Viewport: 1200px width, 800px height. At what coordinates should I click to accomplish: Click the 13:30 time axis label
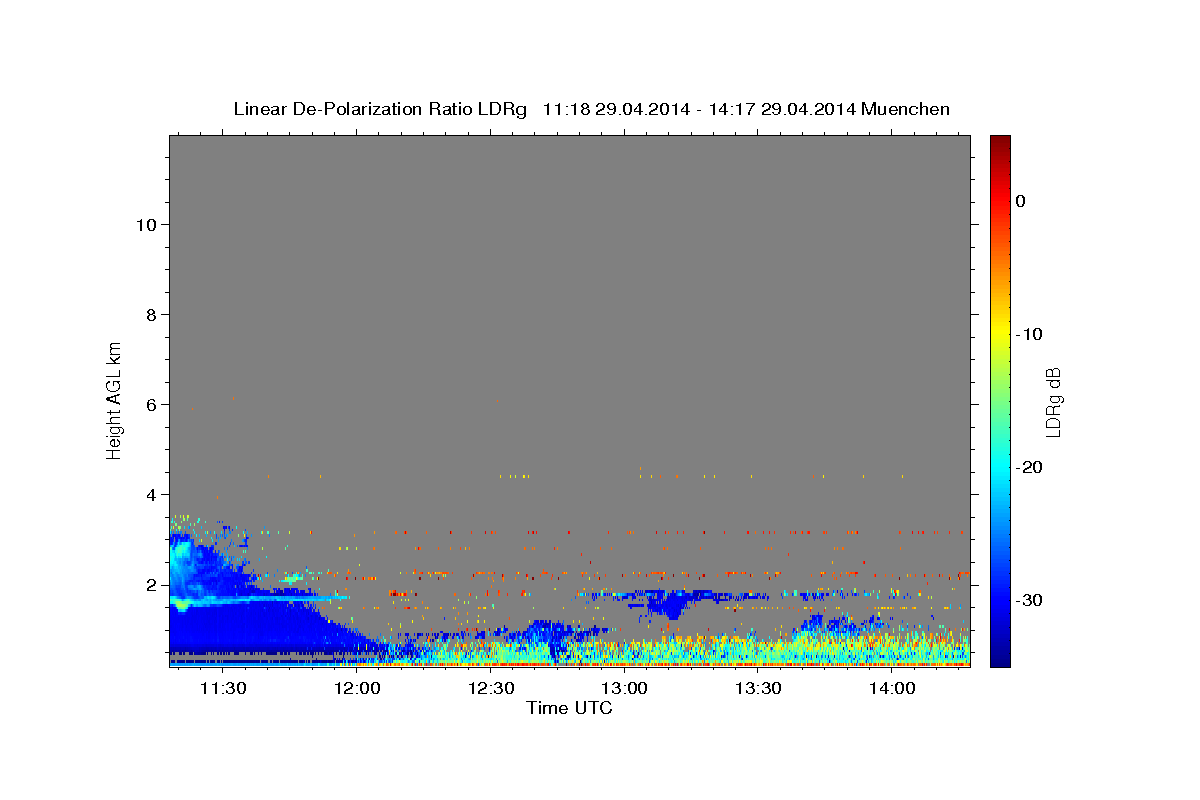click(758, 688)
